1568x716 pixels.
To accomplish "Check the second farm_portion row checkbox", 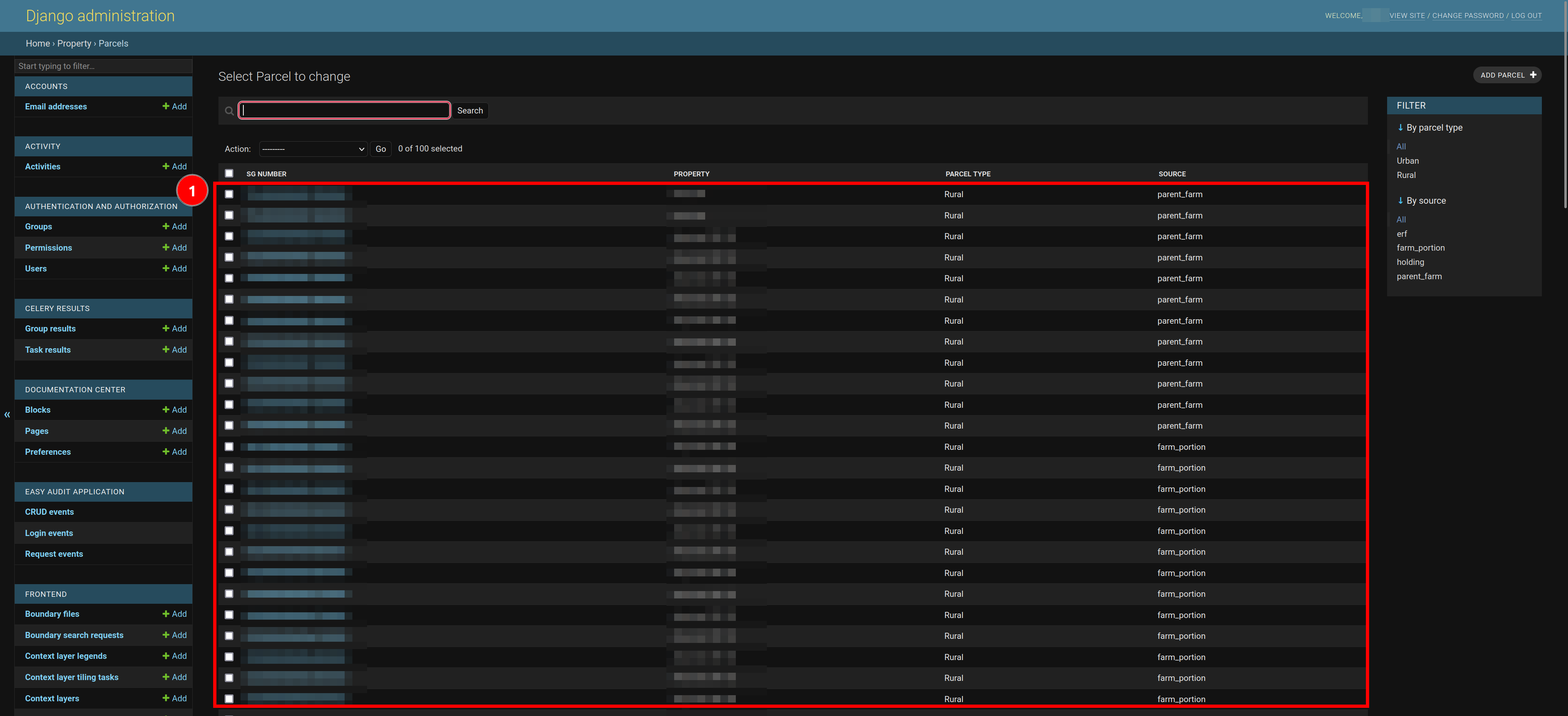I will point(229,467).
